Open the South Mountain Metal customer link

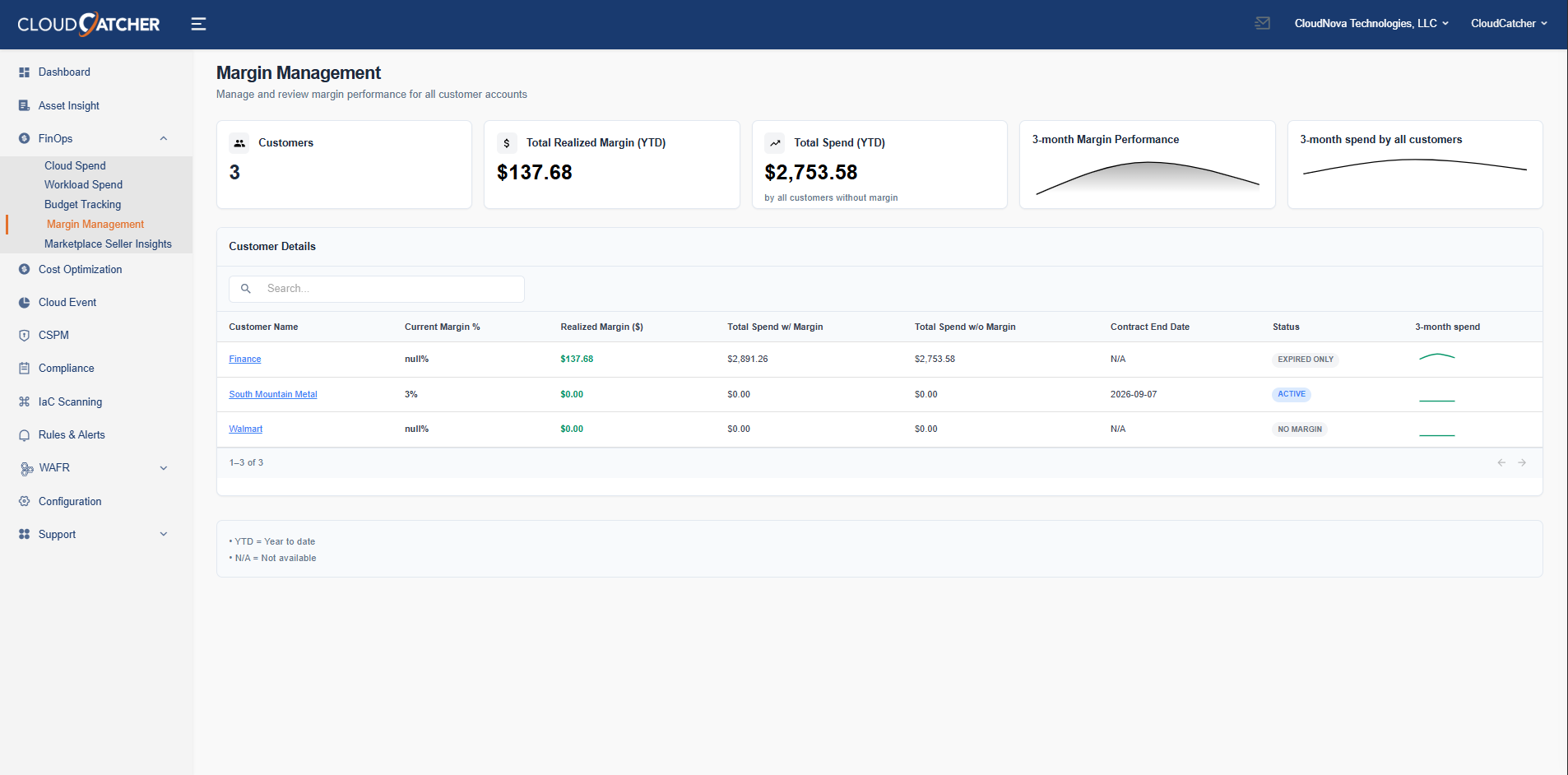click(x=272, y=394)
